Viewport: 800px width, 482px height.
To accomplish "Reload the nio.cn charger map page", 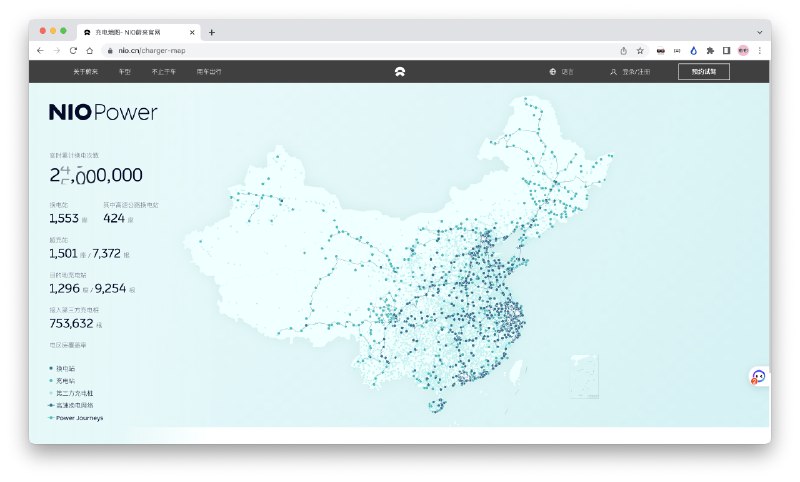I will pos(73,50).
